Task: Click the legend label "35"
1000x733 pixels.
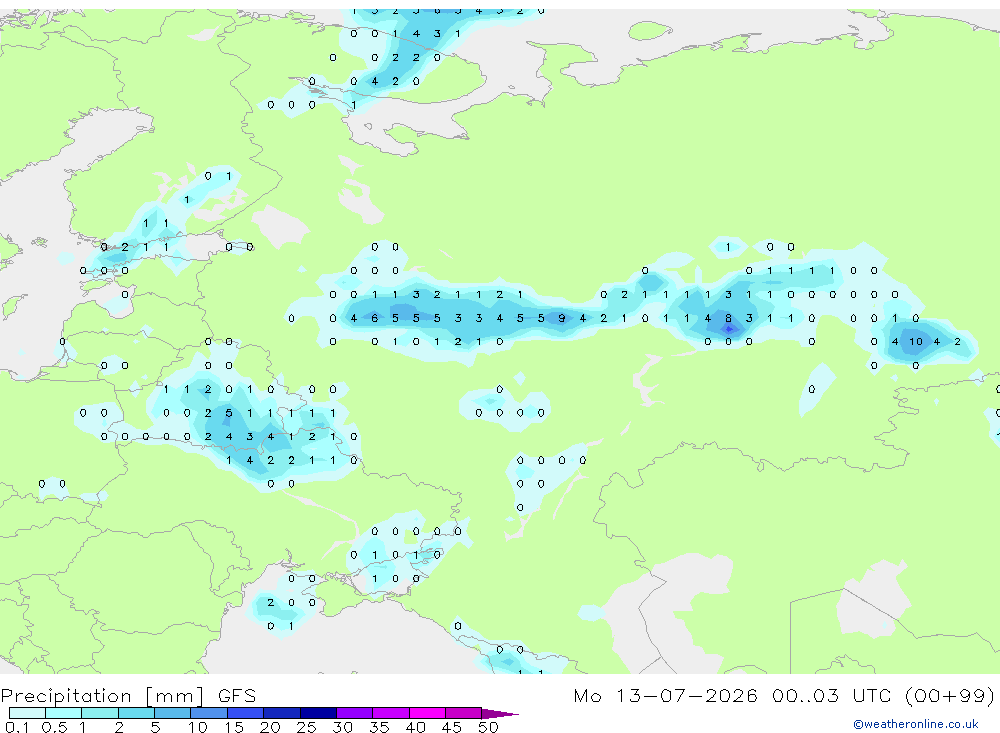Action: click(379, 727)
